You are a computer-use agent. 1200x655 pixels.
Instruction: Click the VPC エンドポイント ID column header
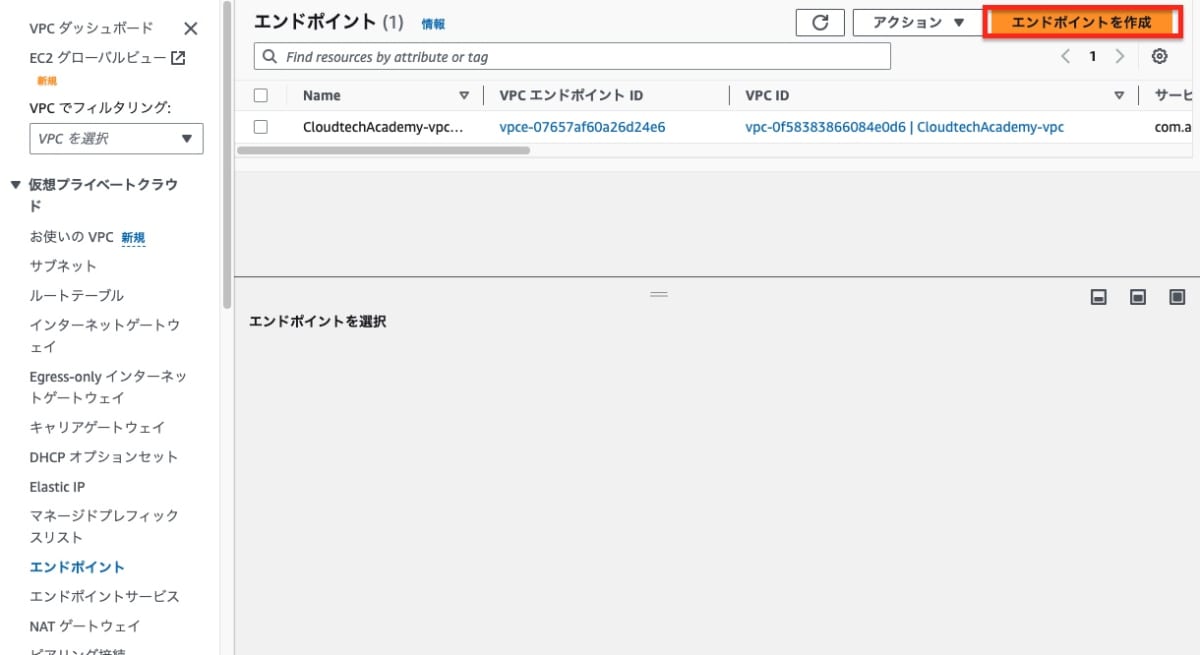point(571,96)
